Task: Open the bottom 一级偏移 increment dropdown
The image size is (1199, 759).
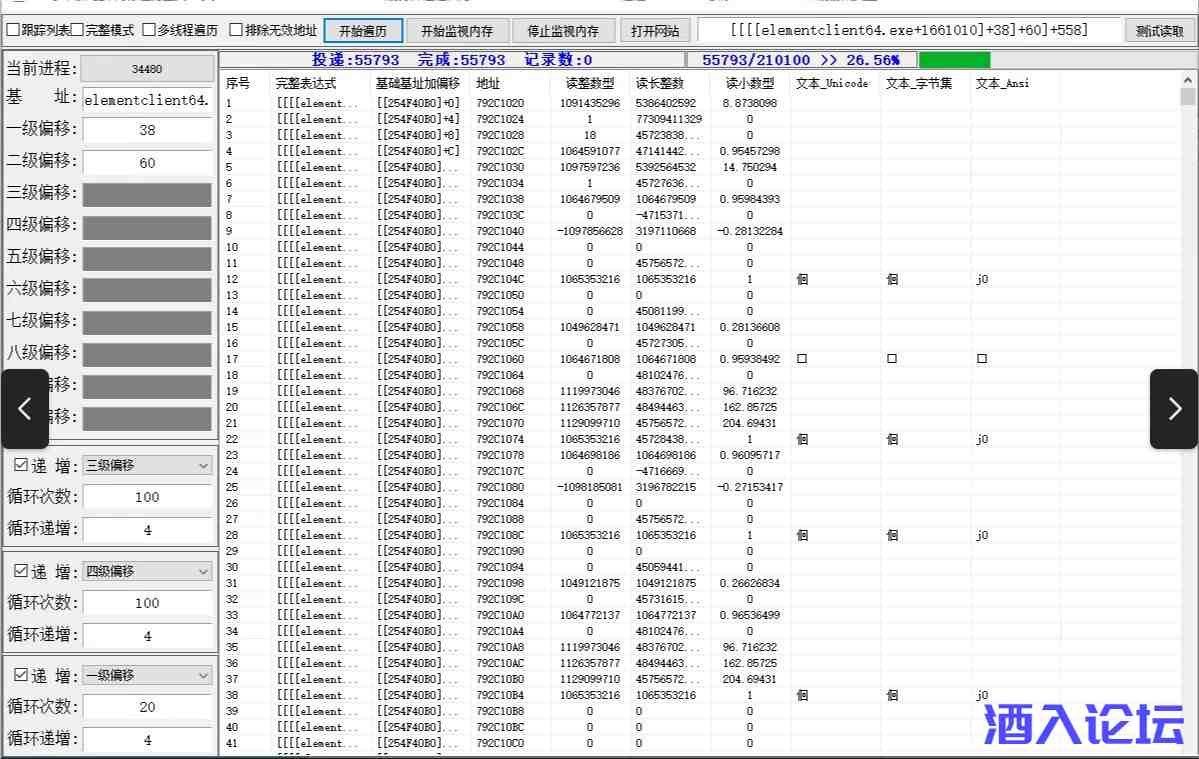Action: tap(147, 675)
